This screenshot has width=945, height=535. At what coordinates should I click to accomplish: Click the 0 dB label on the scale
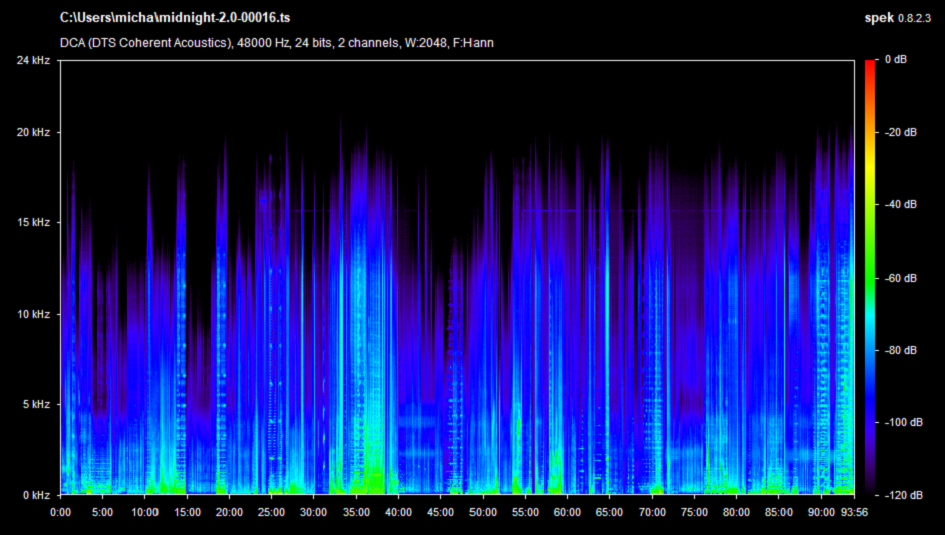895,61
